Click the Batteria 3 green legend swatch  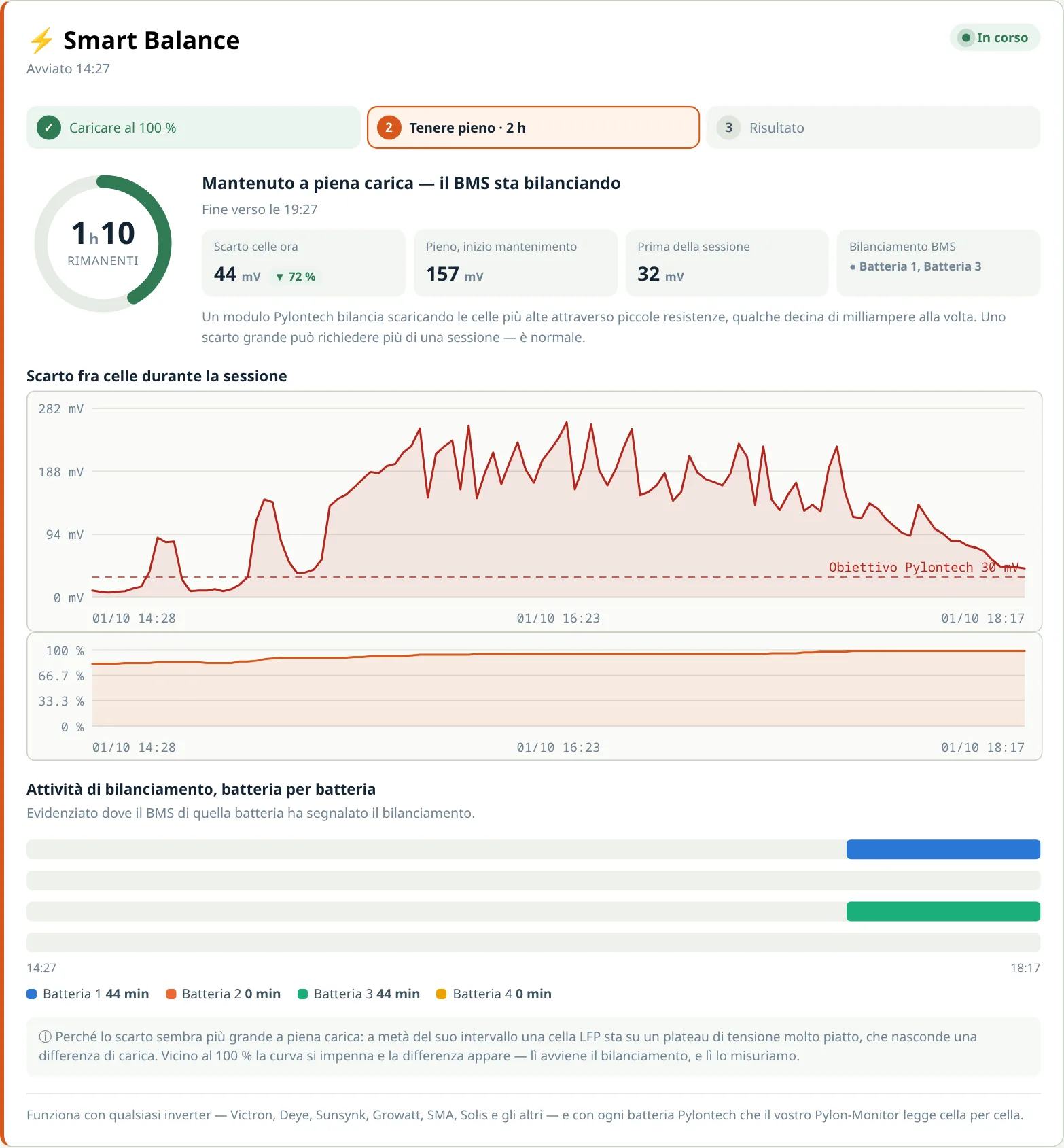(x=303, y=994)
